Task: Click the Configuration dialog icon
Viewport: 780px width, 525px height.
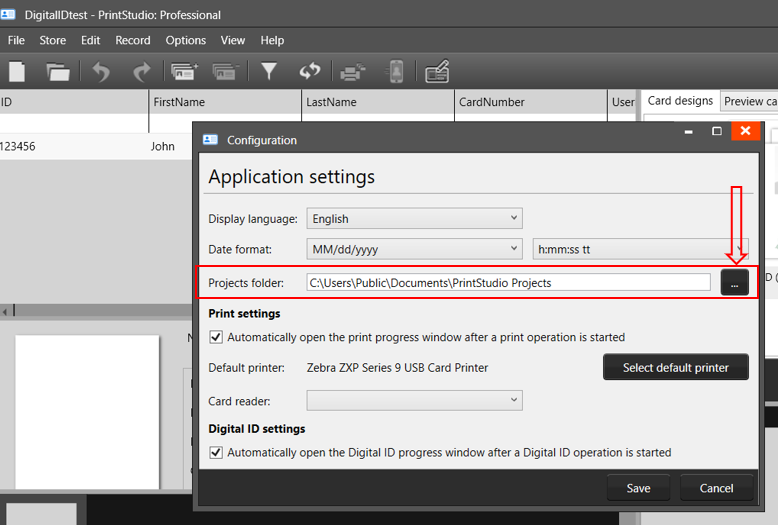Action: pyautogui.click(x=210, y=140)
